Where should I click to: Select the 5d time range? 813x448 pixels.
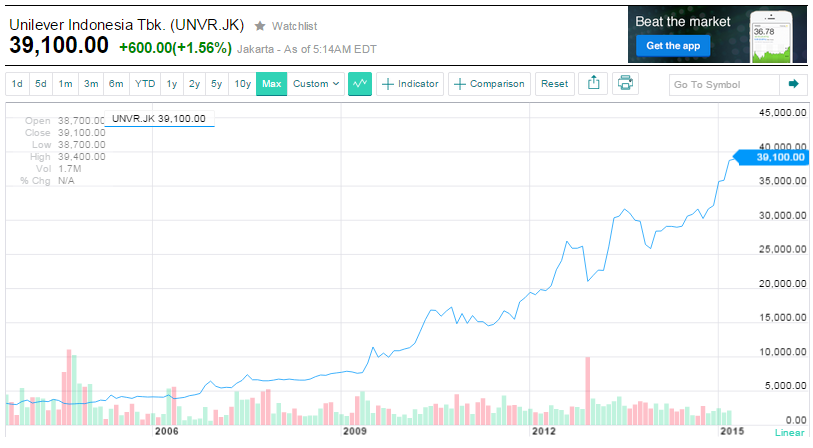41,83
